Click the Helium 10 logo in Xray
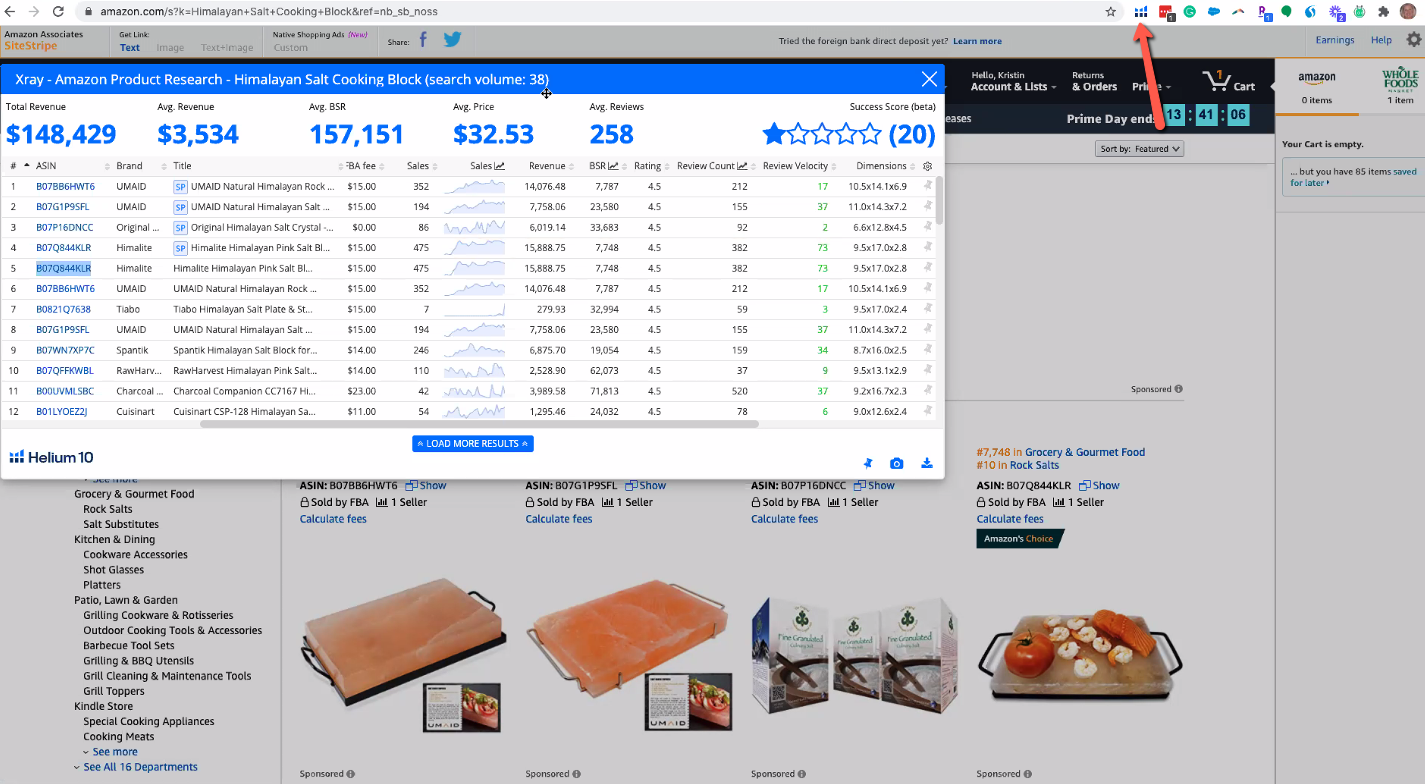 pos(51,457)
